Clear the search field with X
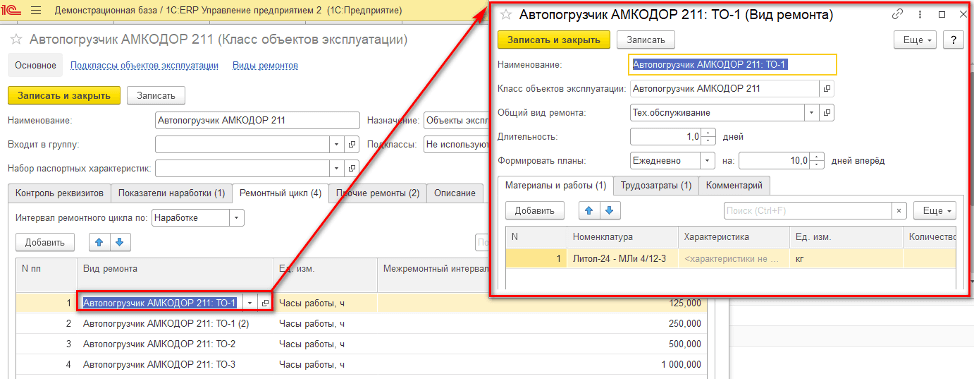974x379 pixels. 898,211
